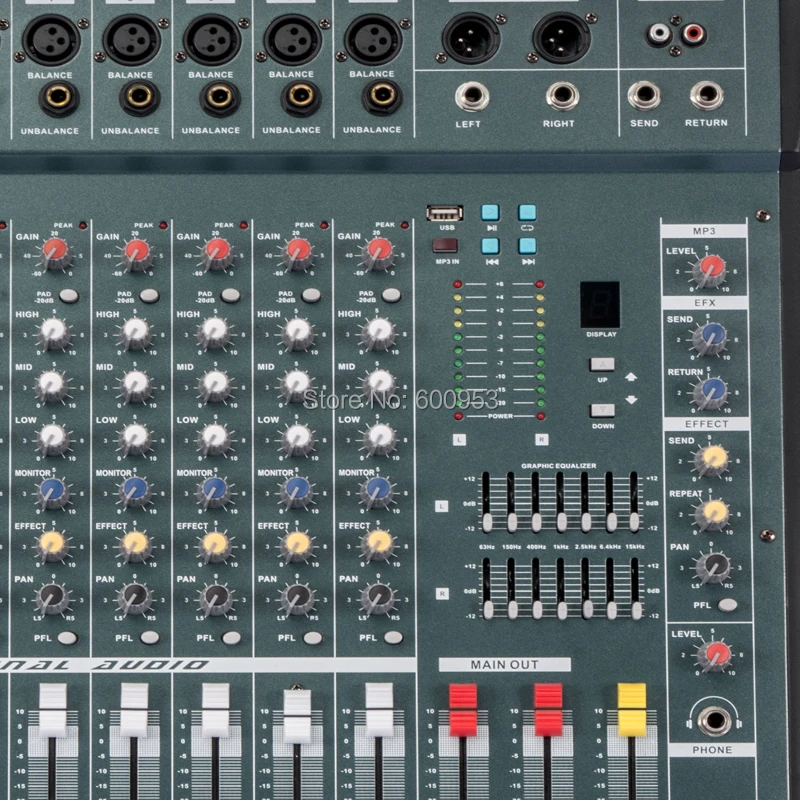The height and width of the screenshot is (800, 800).
Task: Click the DOWN program button
Action: click(x=603, y=410)
